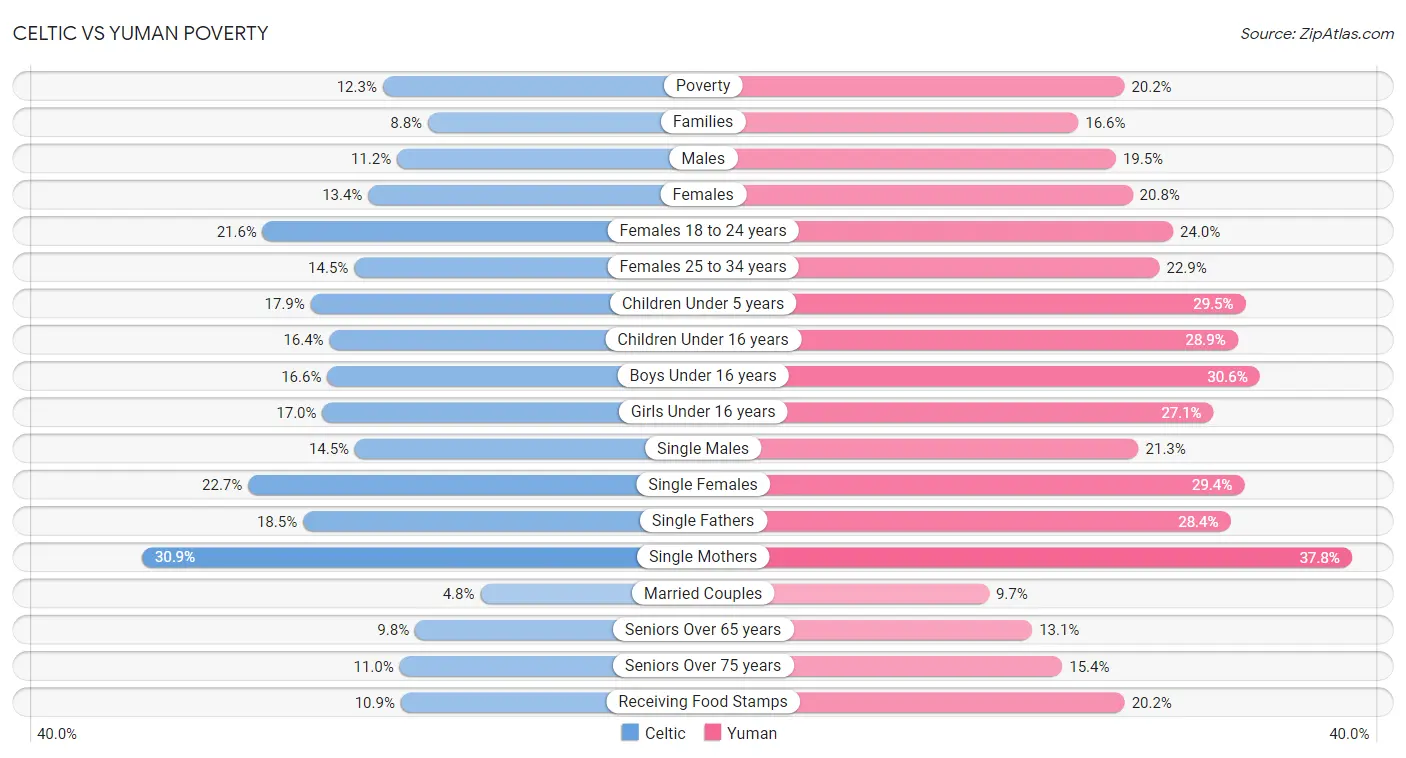Select the Yuman Single Fathers 28.4% bar

[967, 521]
